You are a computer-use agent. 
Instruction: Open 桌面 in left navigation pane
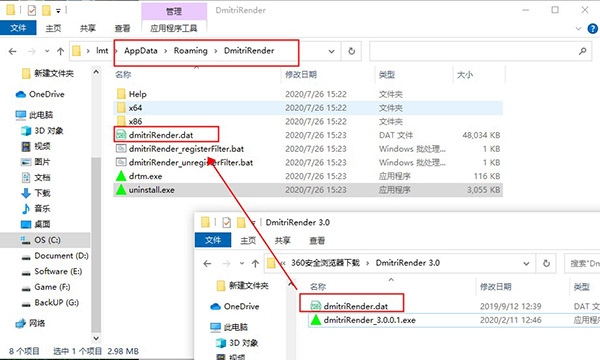tap(42, 224)
